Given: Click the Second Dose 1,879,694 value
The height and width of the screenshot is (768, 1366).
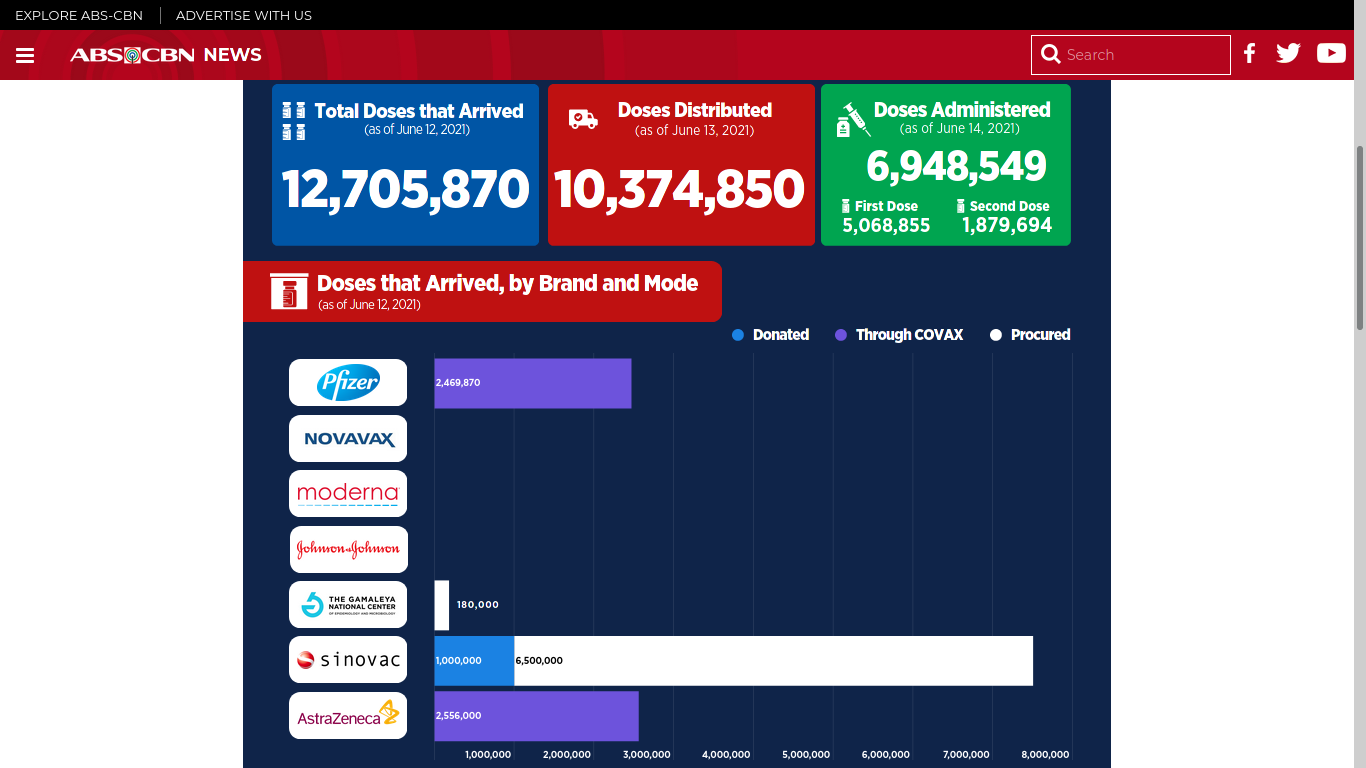Looking at the screenshot, I should [x=1007, y=226].
